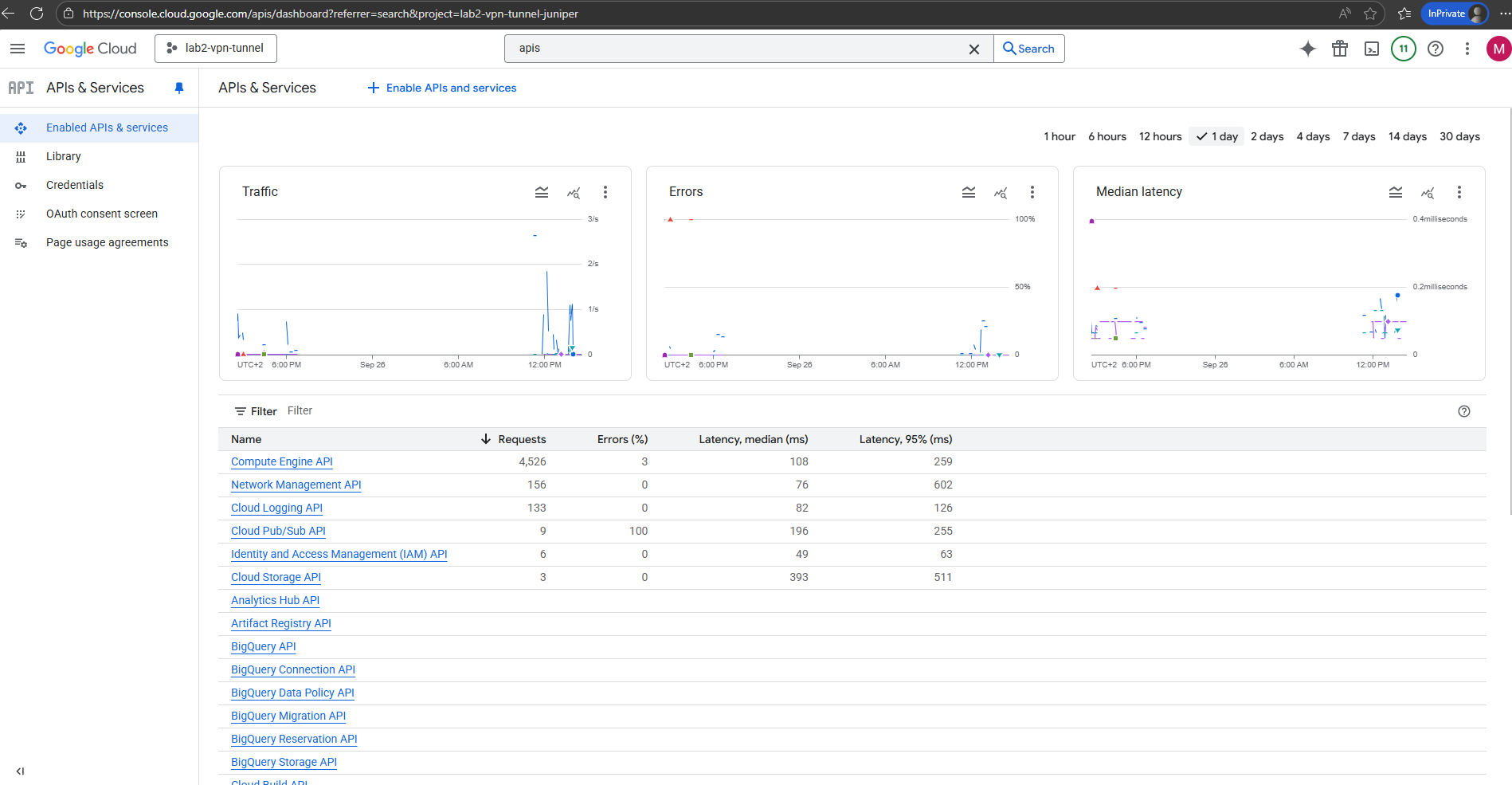This screenshot has height=785, width=1512.
Task: Select 12 hours time range
Action: [x=1160, y=136]
